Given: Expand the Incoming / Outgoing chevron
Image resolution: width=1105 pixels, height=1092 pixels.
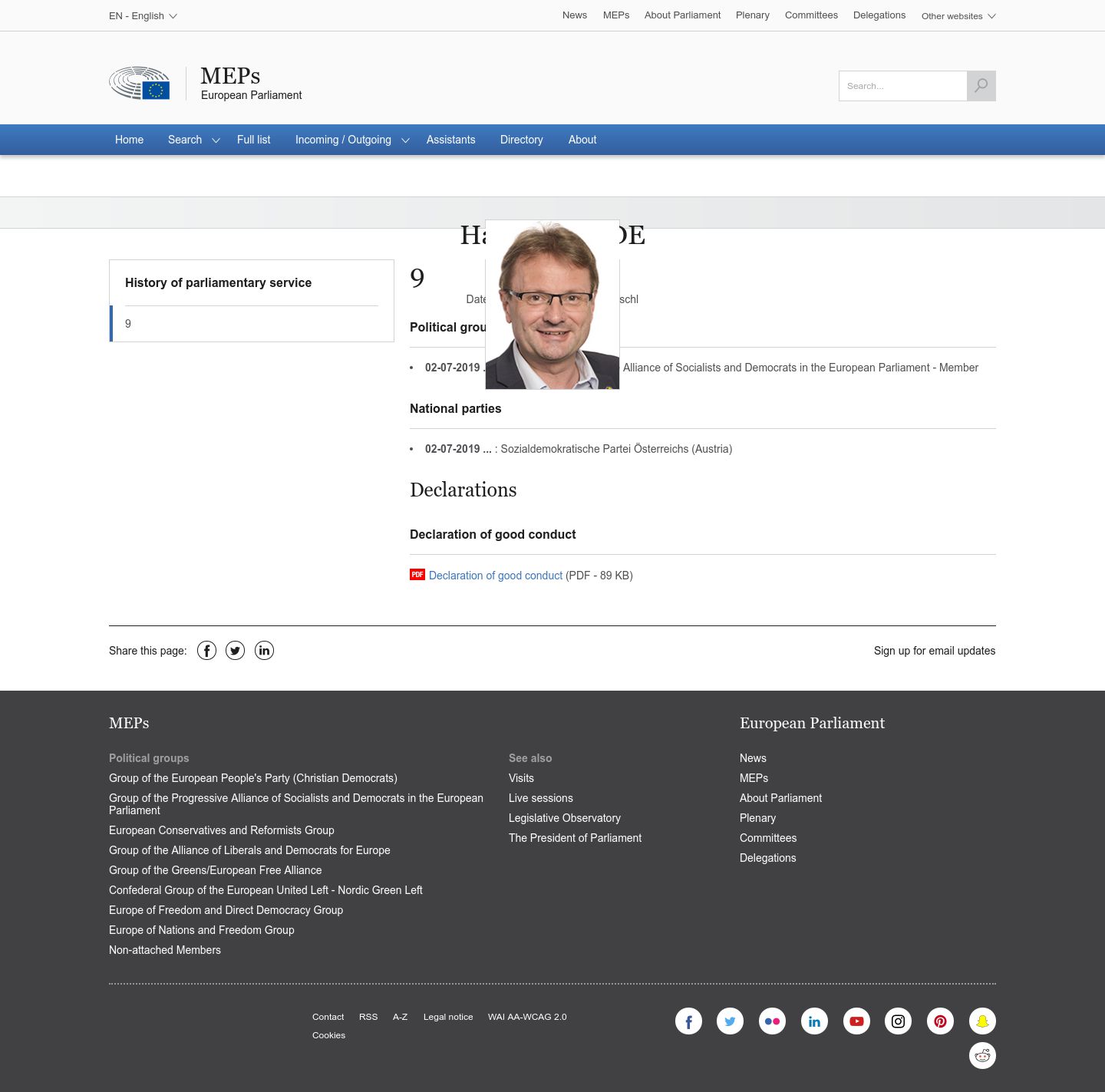Looking at the screenshot, I should click(x=405, y=140).
